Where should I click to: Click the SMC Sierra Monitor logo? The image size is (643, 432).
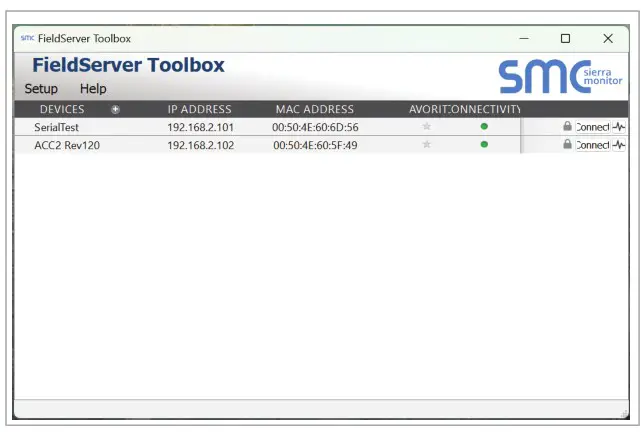click(560, 76)
